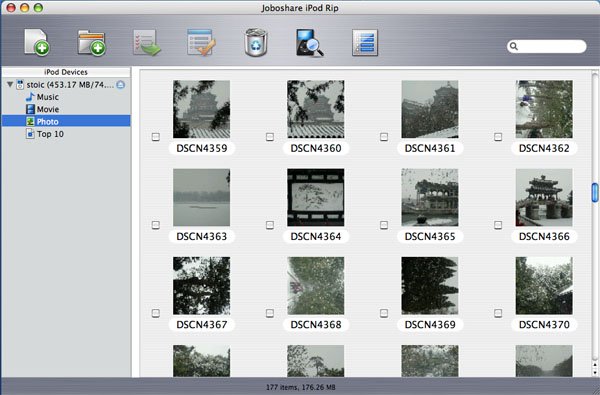Click the DSCN4366 file name label

[544, 237]
